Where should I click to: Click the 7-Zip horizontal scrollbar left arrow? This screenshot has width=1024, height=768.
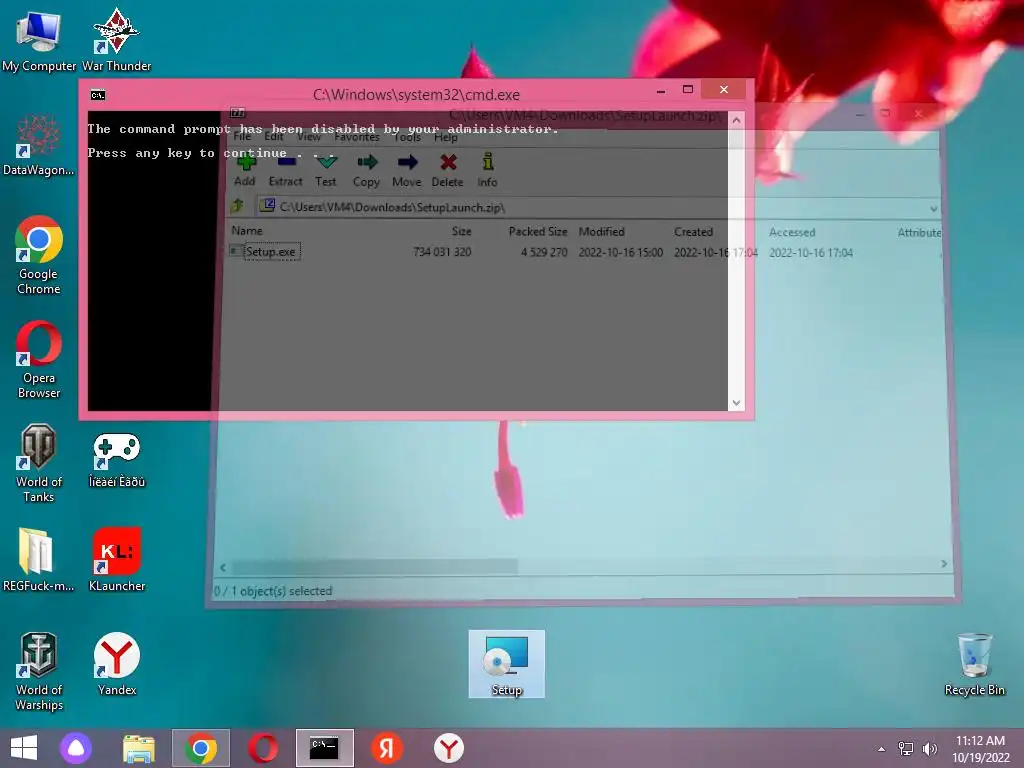click(x=223, y=567)
